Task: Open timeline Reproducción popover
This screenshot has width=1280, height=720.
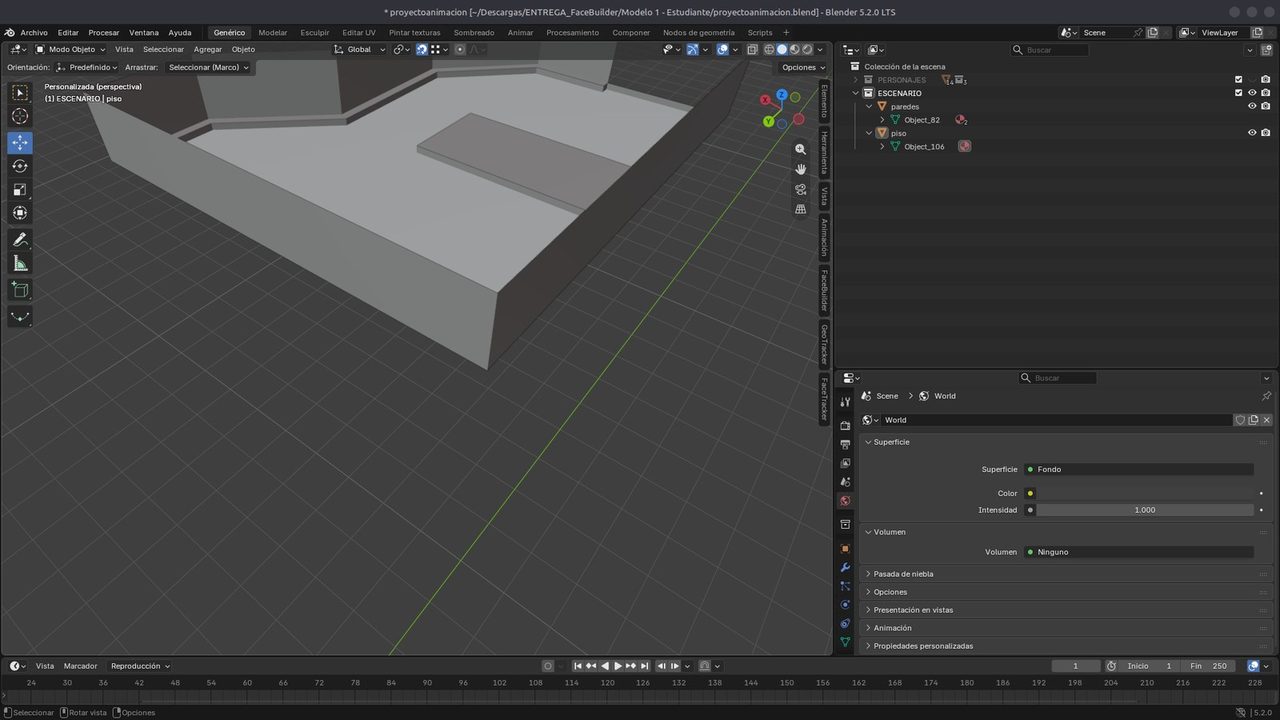Action: [140, 666]
